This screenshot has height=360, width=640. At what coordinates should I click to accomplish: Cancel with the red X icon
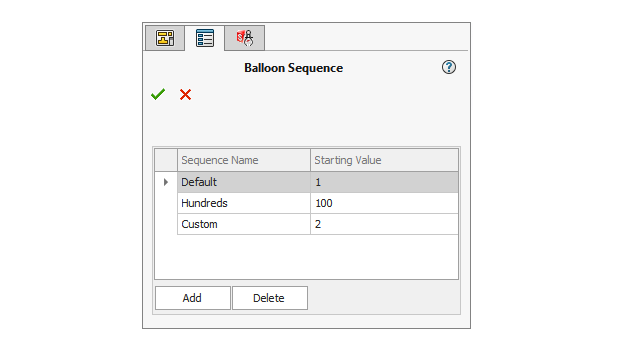(185, 95)
